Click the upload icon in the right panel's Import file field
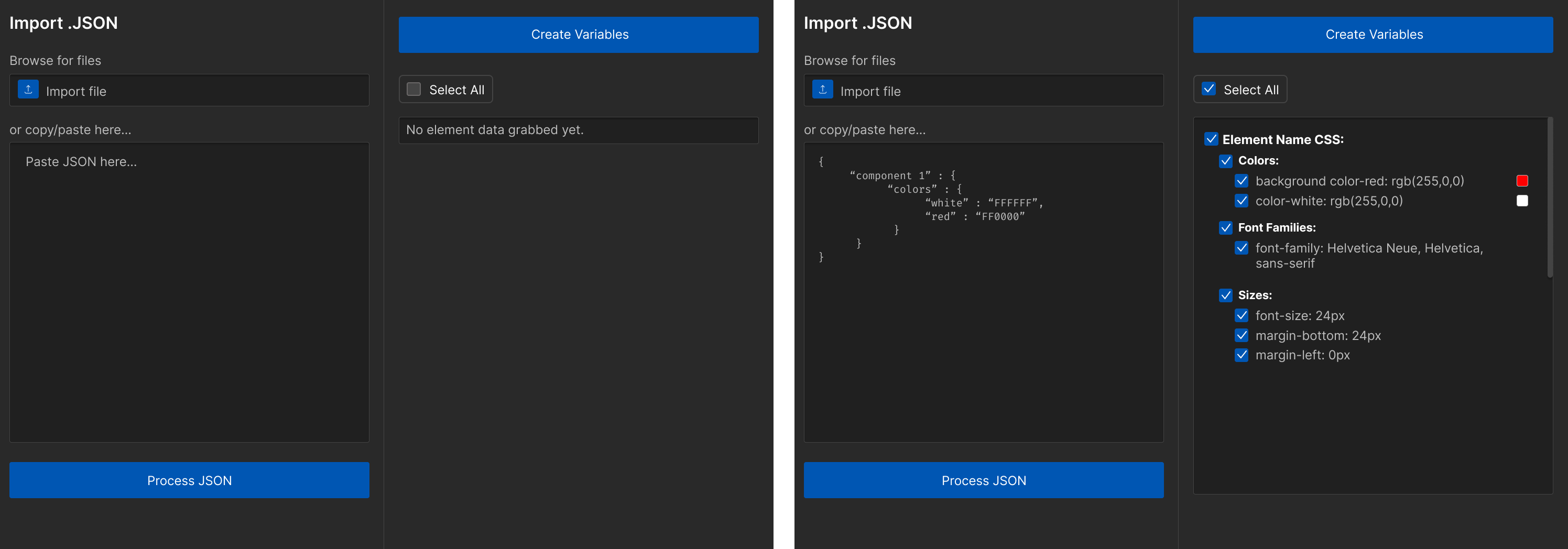This screenshot has width=1568, height=549. tap(822, 90)
